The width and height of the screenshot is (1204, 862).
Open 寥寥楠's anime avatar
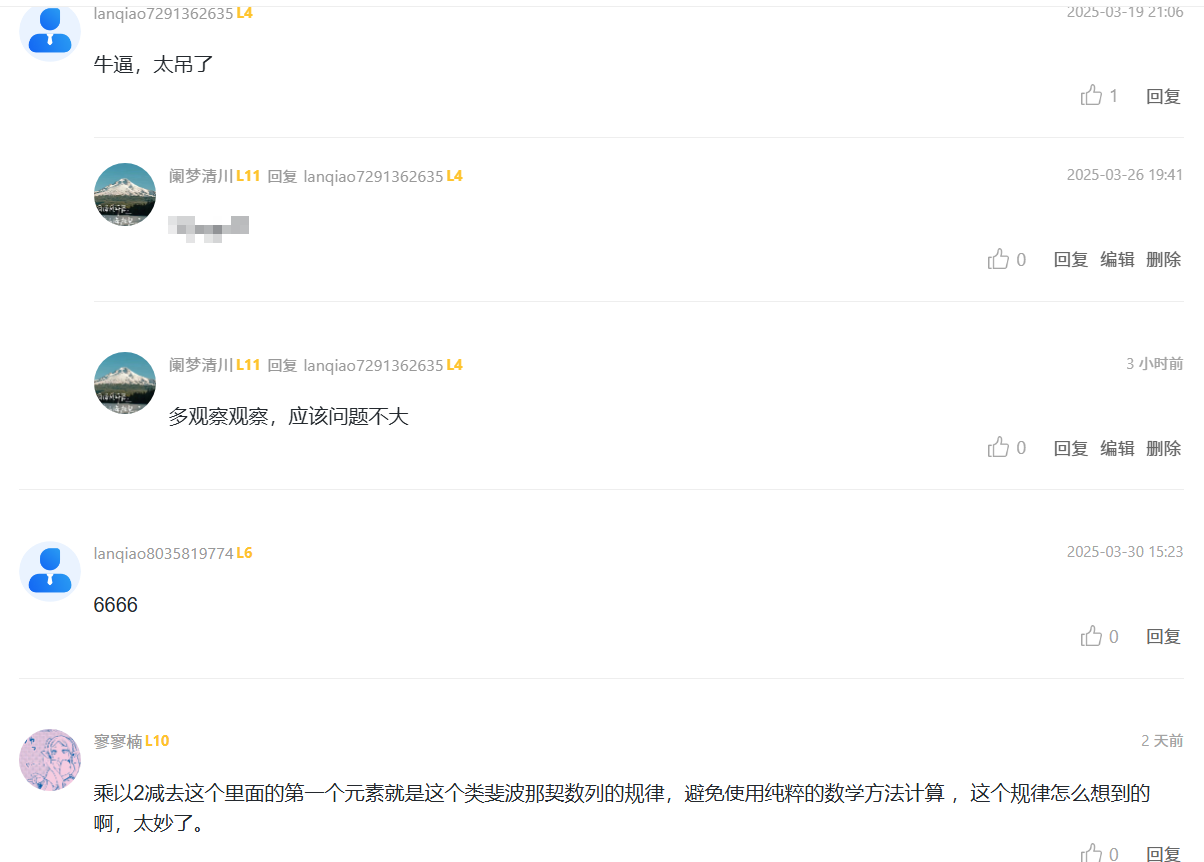click(x=50, y=760)
